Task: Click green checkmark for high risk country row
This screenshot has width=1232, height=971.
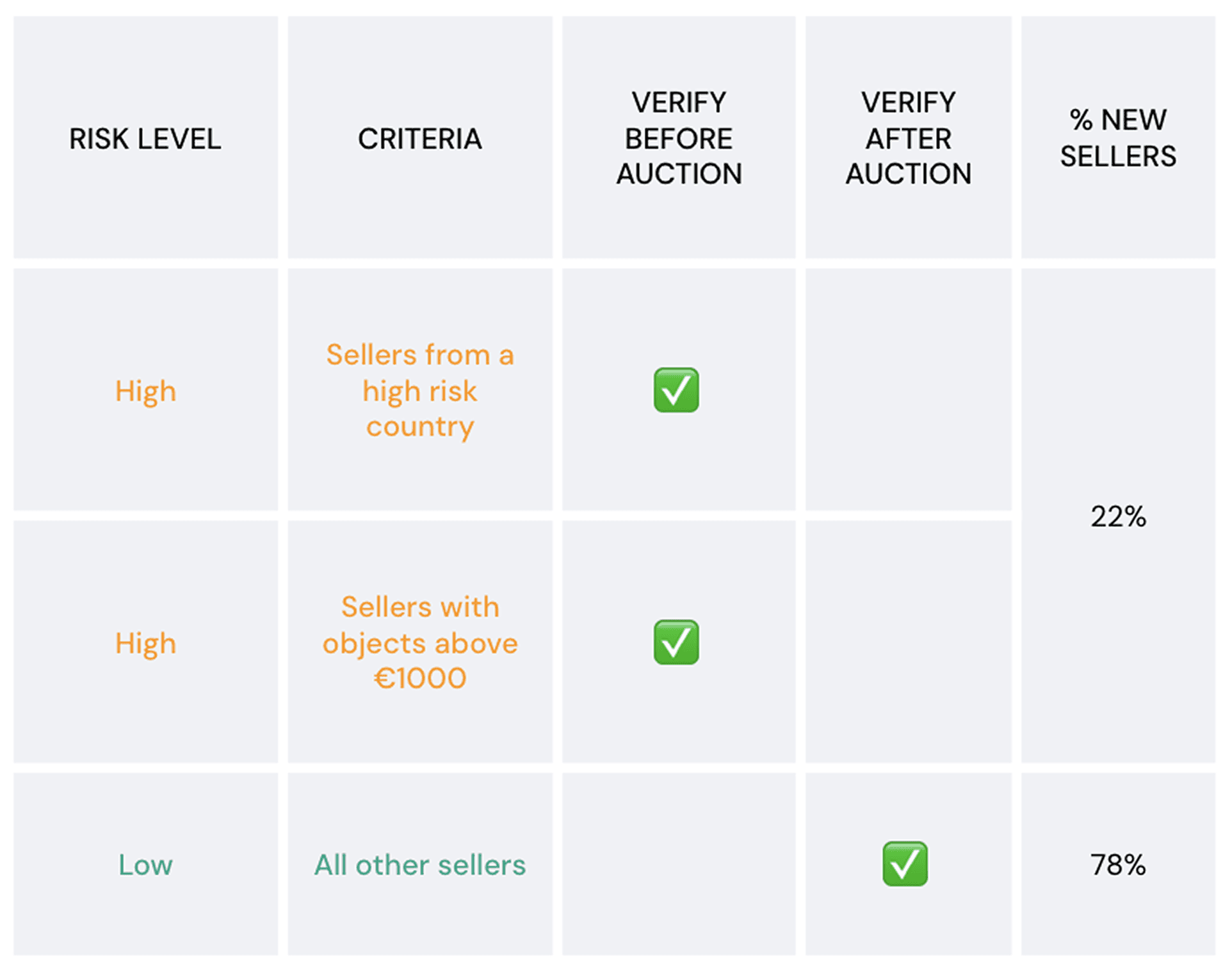Action: (676, 390)
